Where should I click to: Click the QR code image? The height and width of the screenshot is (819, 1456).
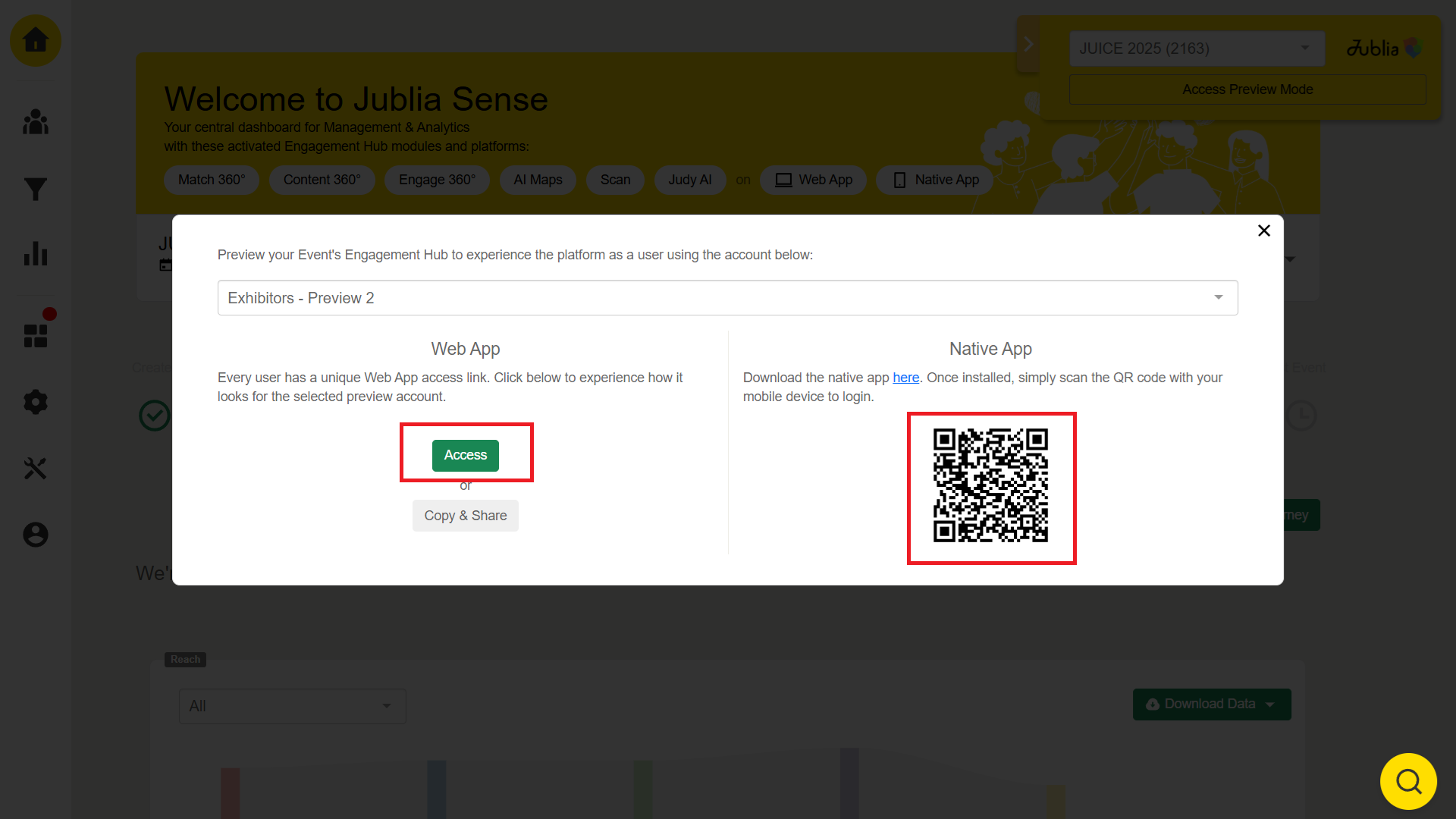pos(990,486)
